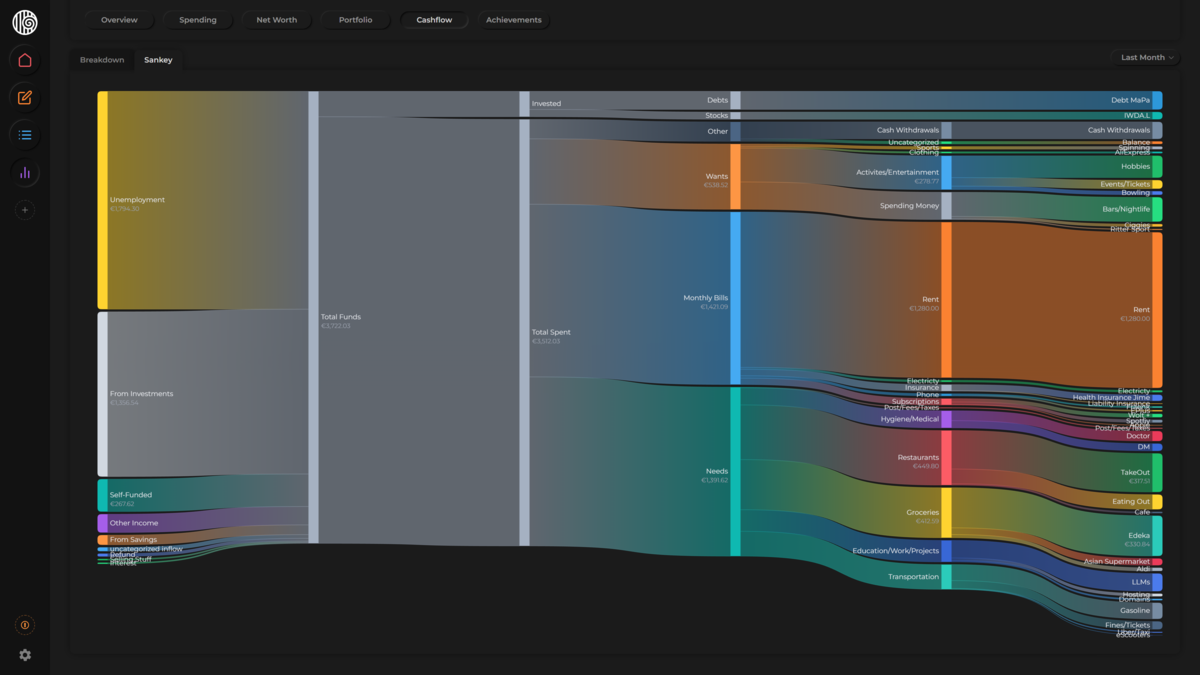Open the Portfolio tab
This screenshot has height=675, width=1200.
[x=355, y=20]
